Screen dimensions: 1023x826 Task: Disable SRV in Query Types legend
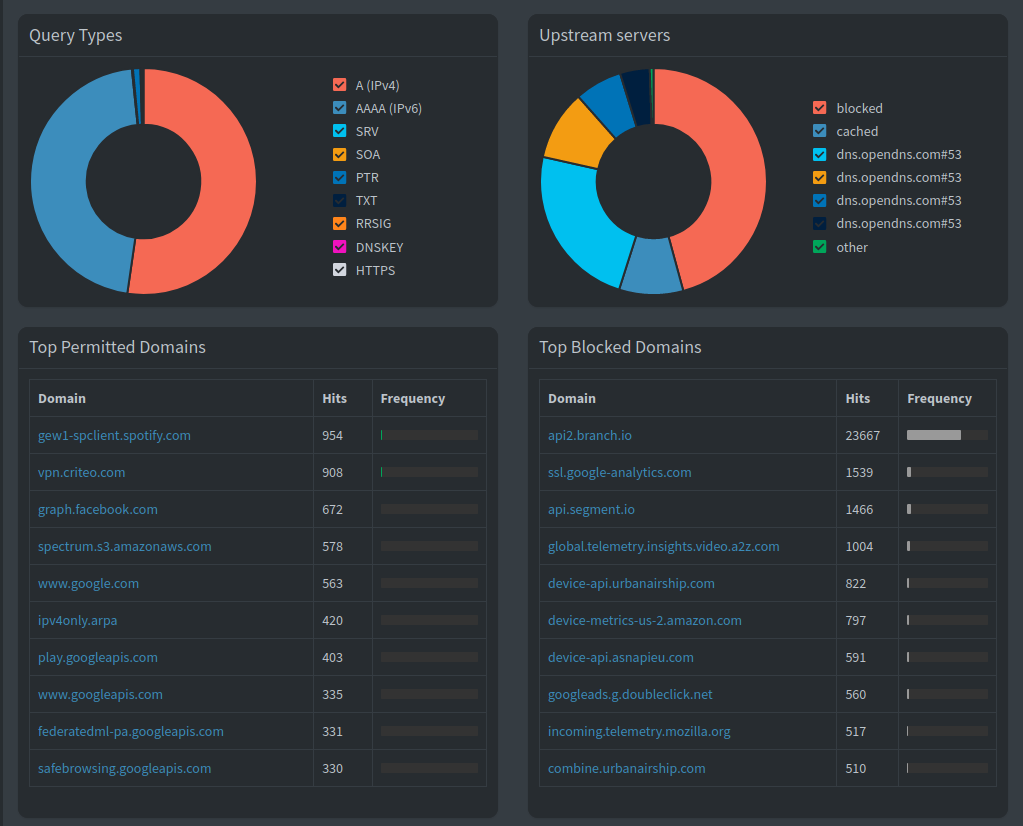pyautogui.click(x=339, y=131)
